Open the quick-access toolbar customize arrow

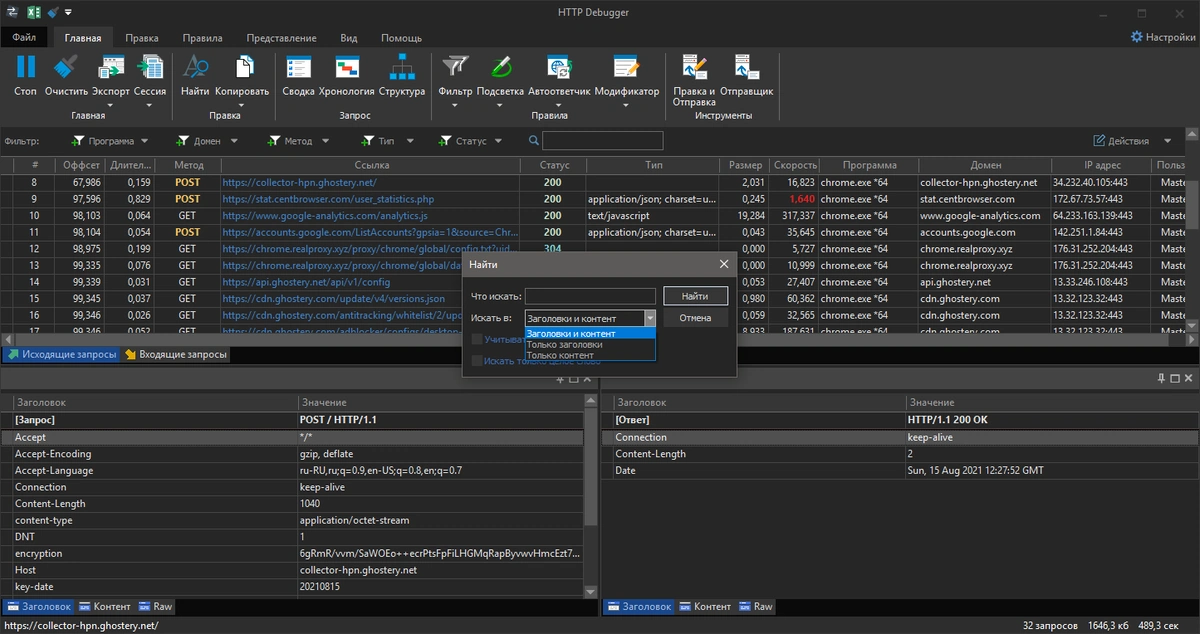(68, 13)
